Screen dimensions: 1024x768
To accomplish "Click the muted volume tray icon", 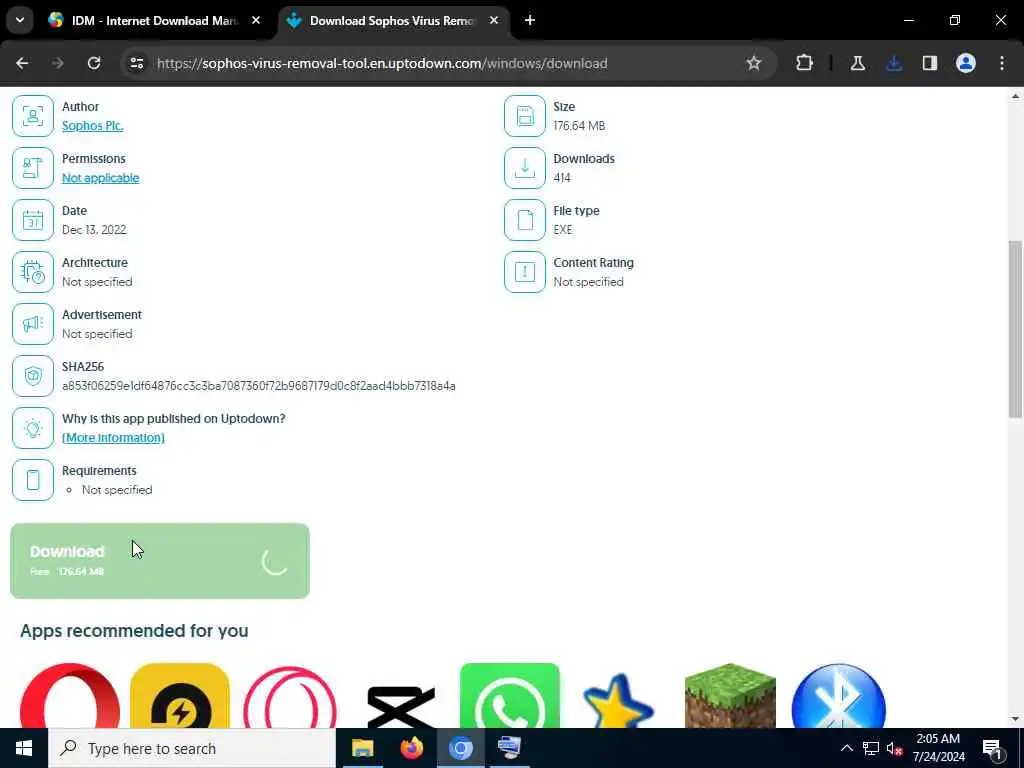I will pos(894,748).
